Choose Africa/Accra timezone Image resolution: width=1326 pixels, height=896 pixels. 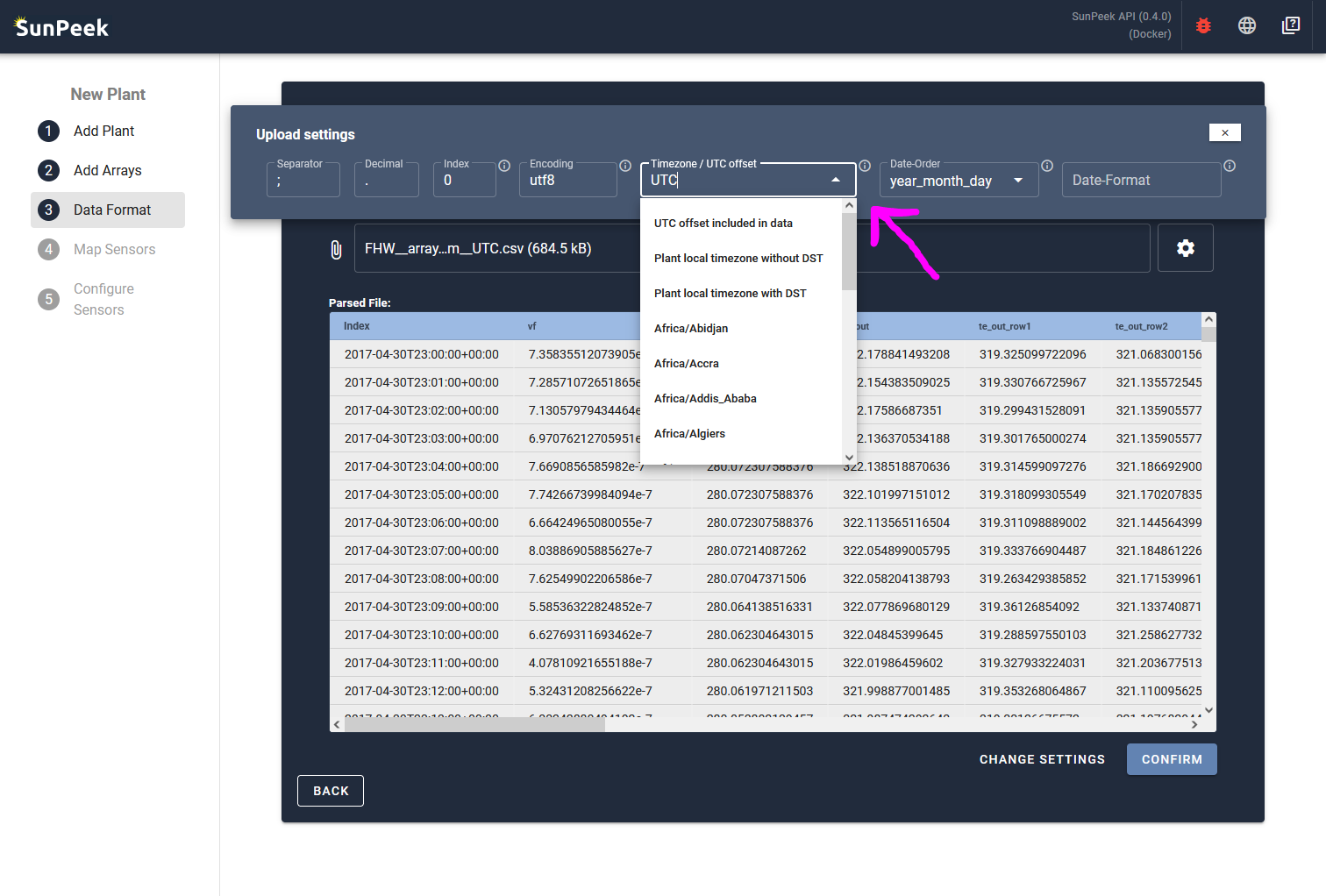(x=742, y=363)
